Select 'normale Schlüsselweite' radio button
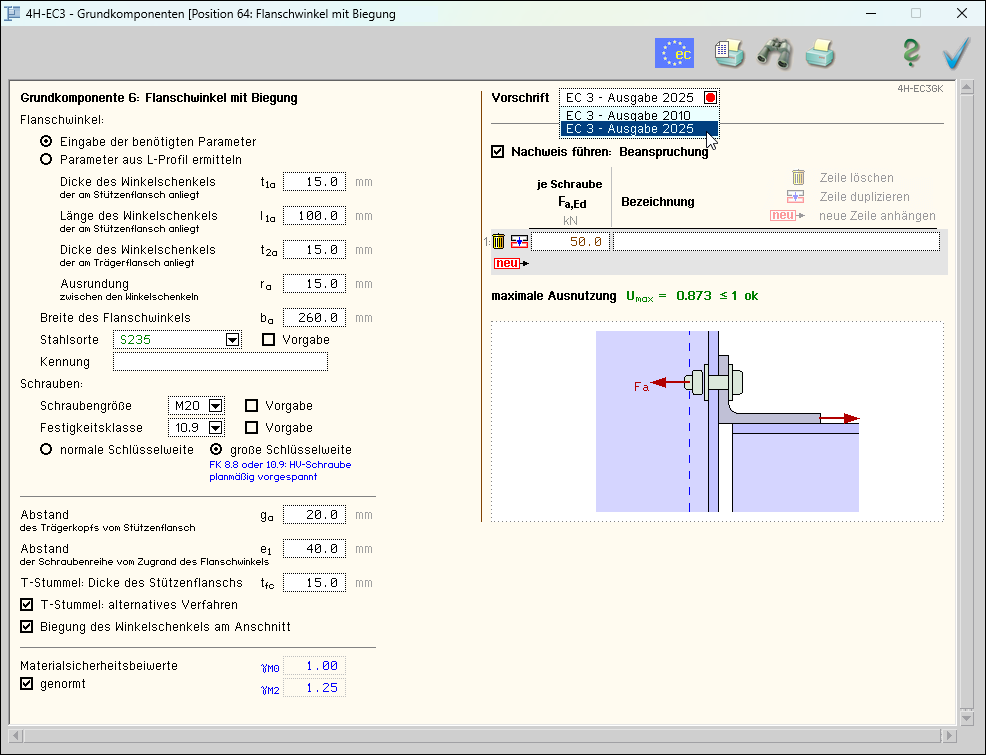 coord(46,450)
